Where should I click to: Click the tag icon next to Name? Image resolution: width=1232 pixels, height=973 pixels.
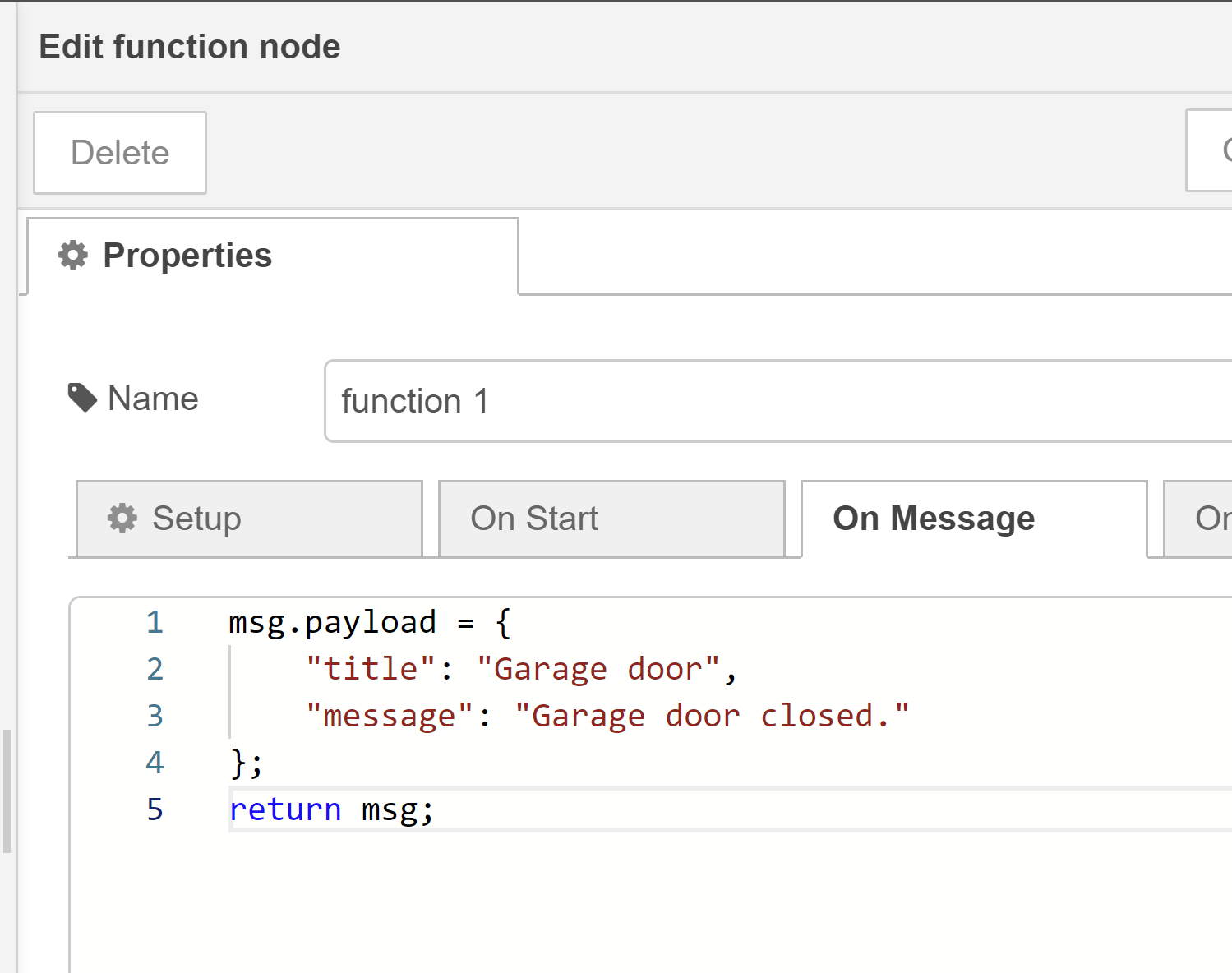pos(82,399)
